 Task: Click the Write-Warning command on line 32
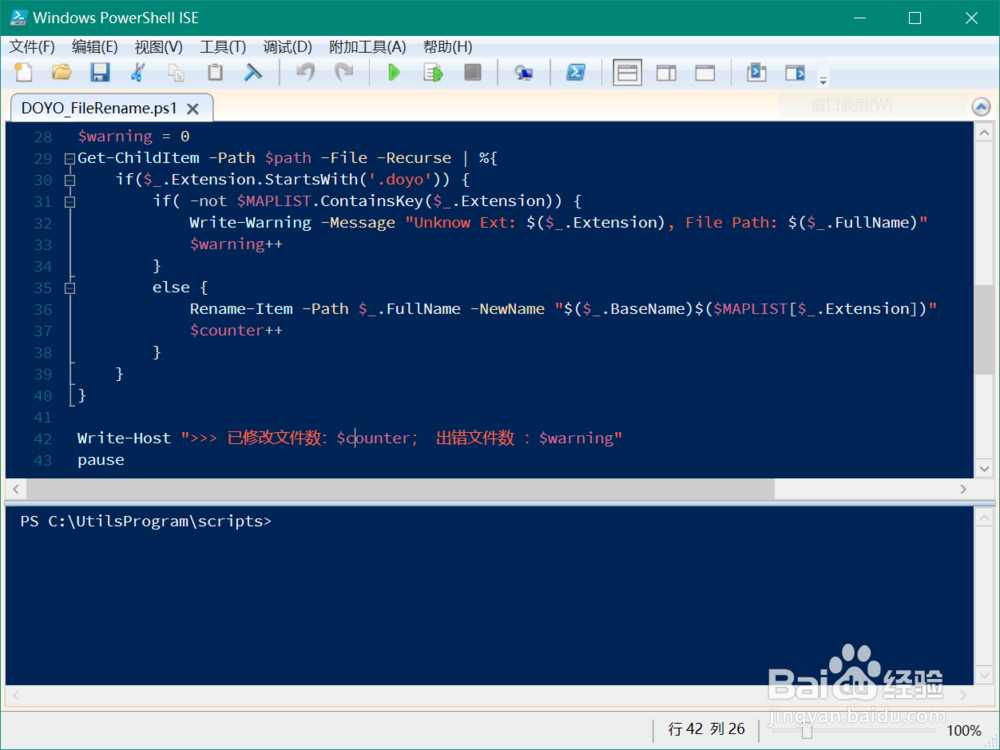(x=251, y=223)
